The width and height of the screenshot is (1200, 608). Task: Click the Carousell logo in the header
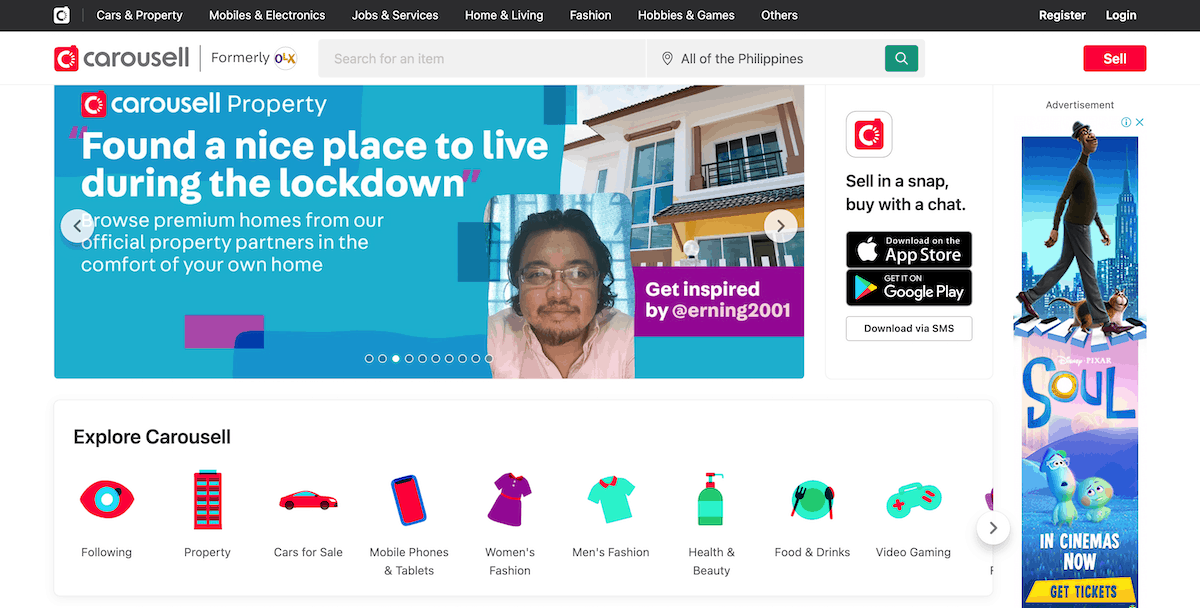[x=122, y=58]
